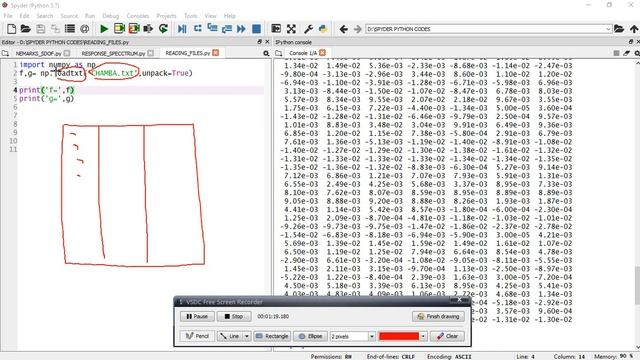Browse console tabs icon
The height and width of the screenshot is (360, 640).
(x=279, y=53)
